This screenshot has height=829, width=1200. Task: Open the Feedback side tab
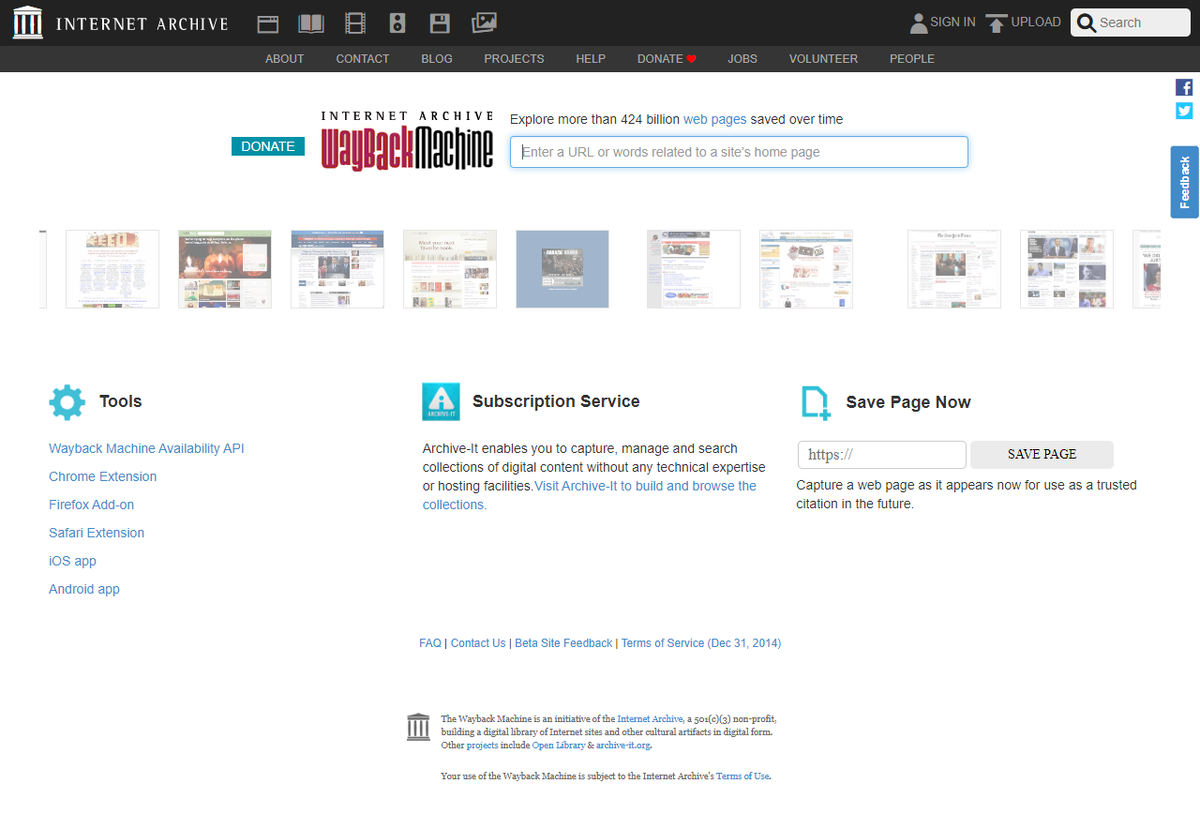point(1185,182)
